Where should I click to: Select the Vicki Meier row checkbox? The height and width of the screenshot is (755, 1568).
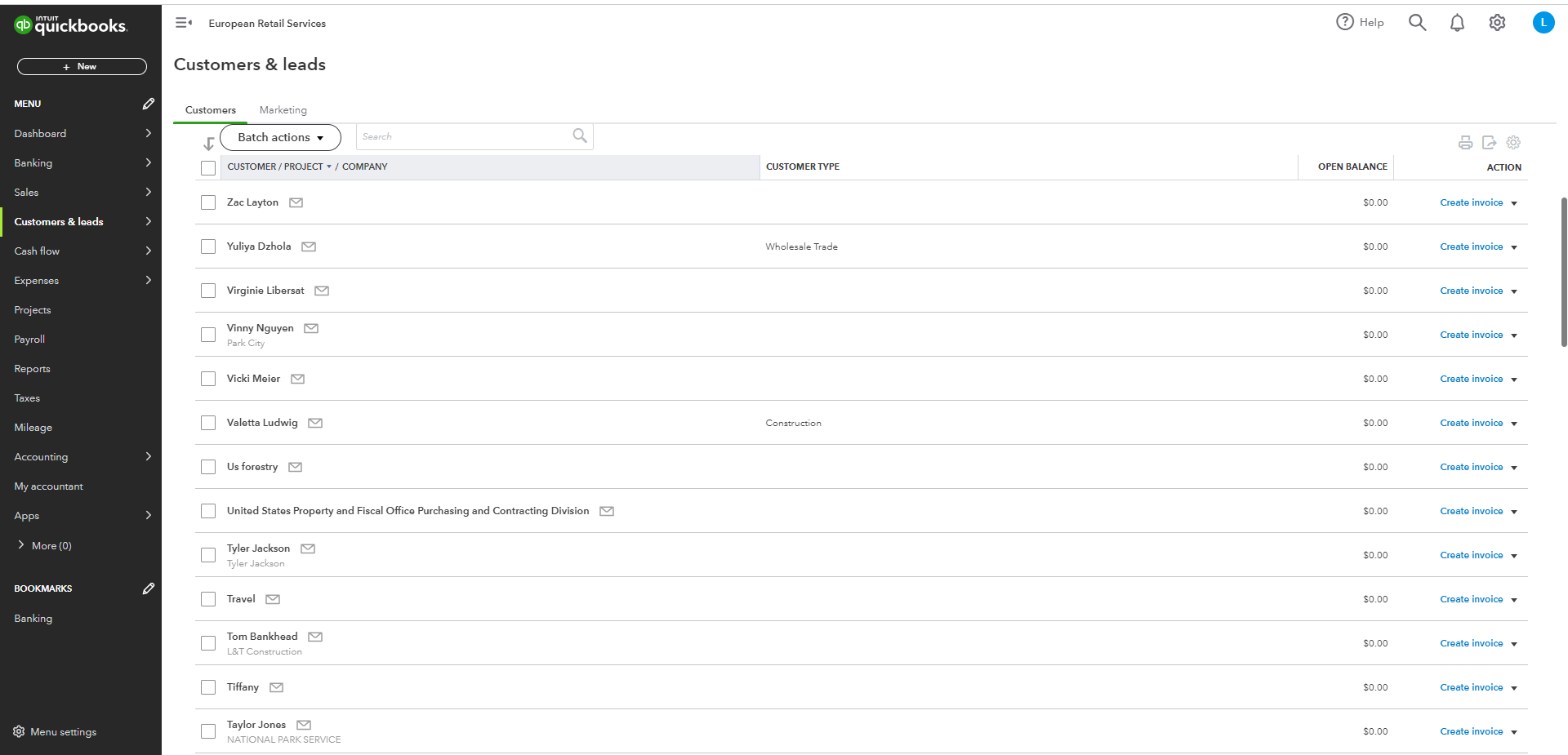(208, 379)
